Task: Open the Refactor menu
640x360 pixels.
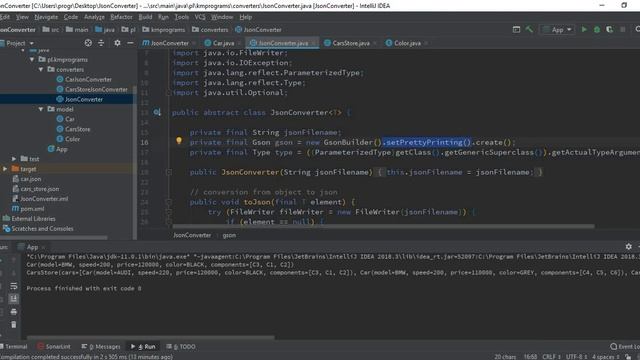Action: point(122,17)
